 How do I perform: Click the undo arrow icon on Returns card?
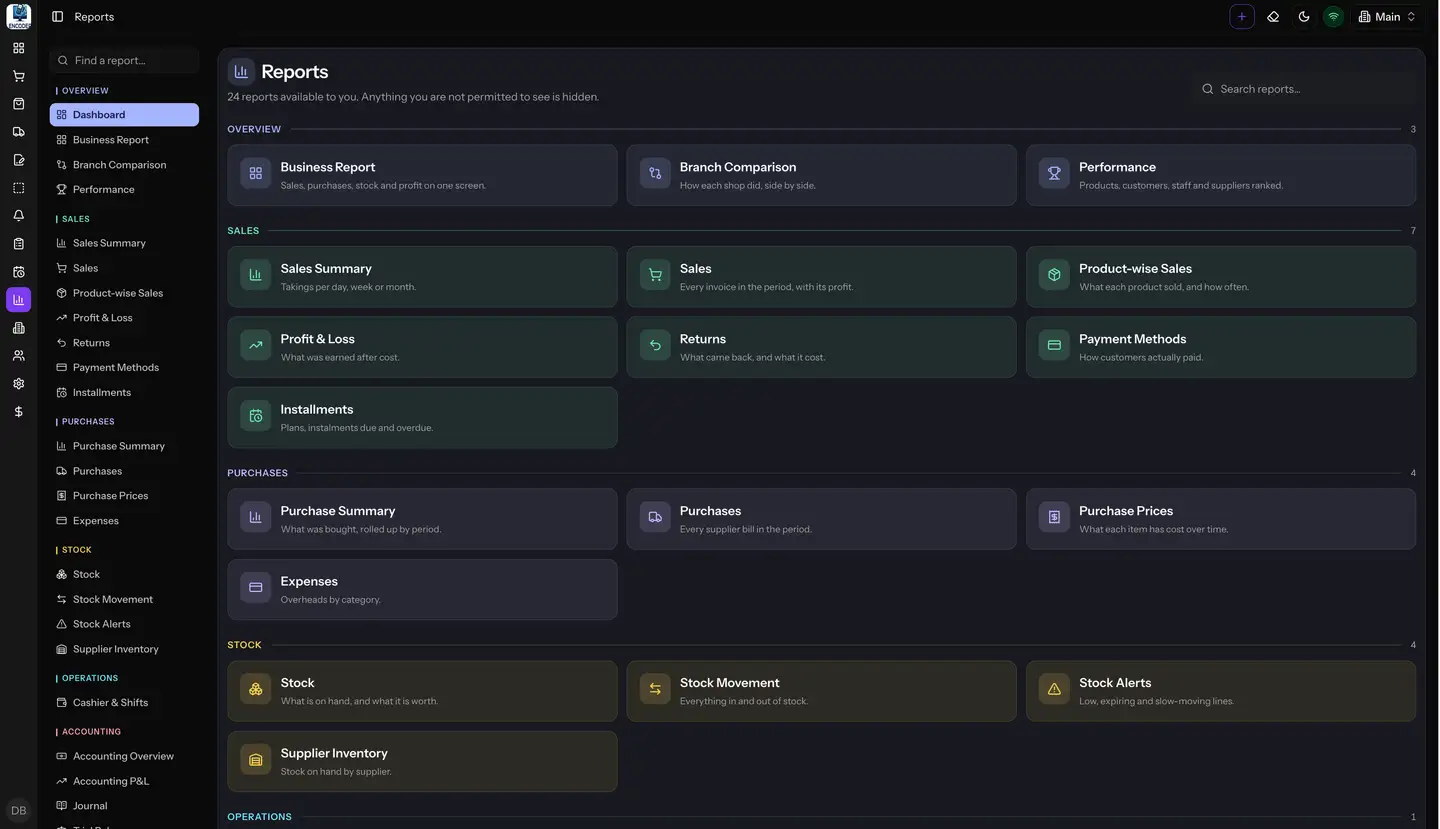point(655,346)
